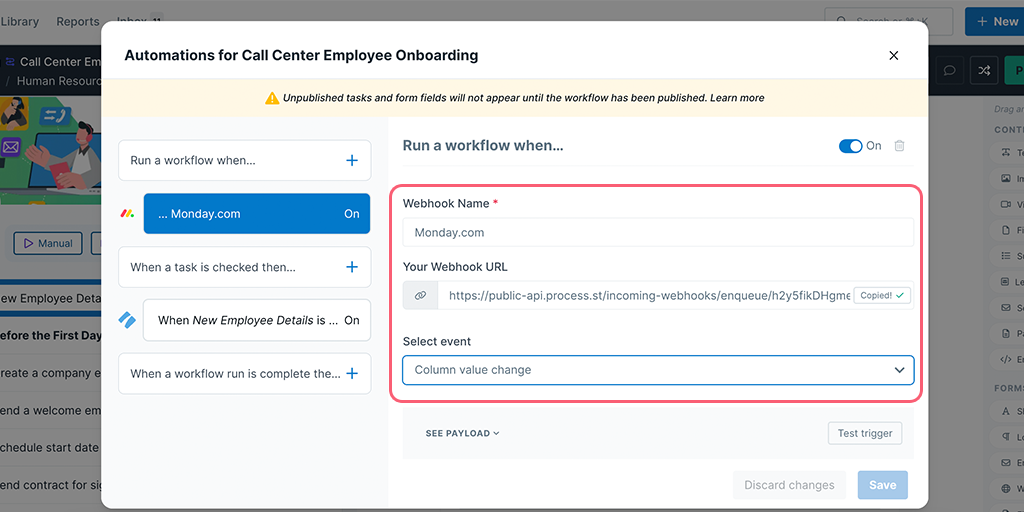The width and height of the screenshot is (1024, 512).
Task: Click the shuffle icon in the top toolbar
Action: pos(984,70)
